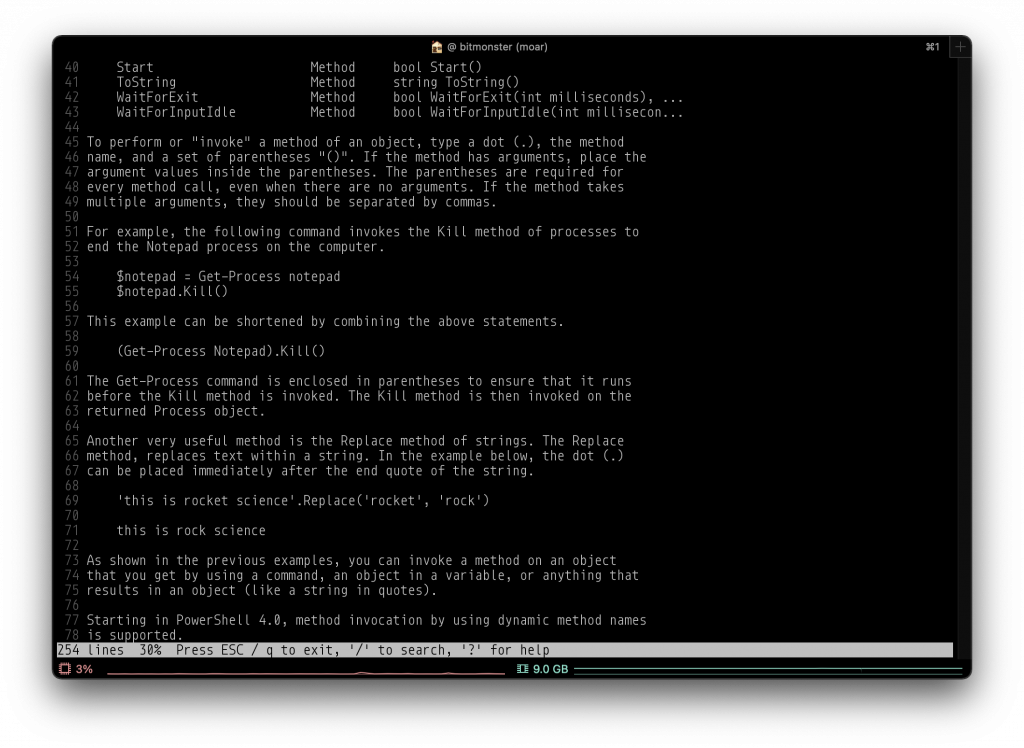Click 'Another very useful method' line 65
The width and height of the screenshot is (1024, 748).
(x=355, y=441)
